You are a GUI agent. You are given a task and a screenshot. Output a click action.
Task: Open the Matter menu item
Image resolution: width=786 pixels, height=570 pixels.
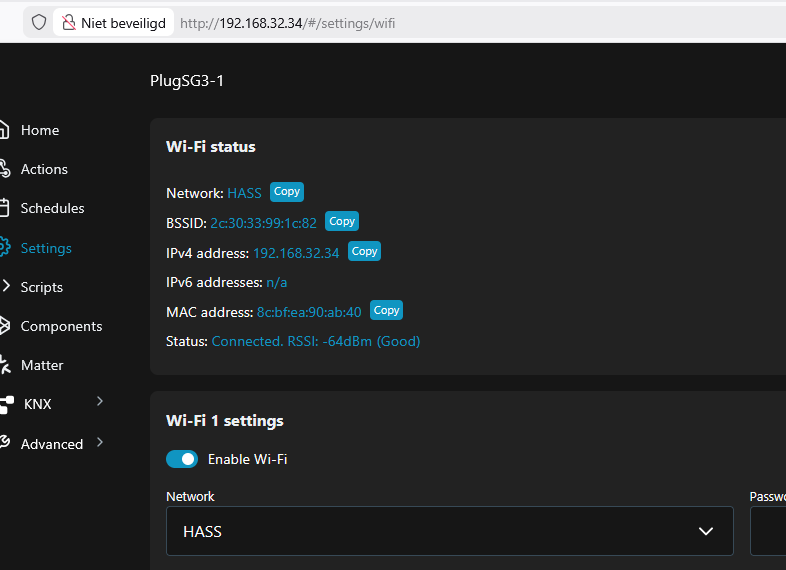pos(42,365)
